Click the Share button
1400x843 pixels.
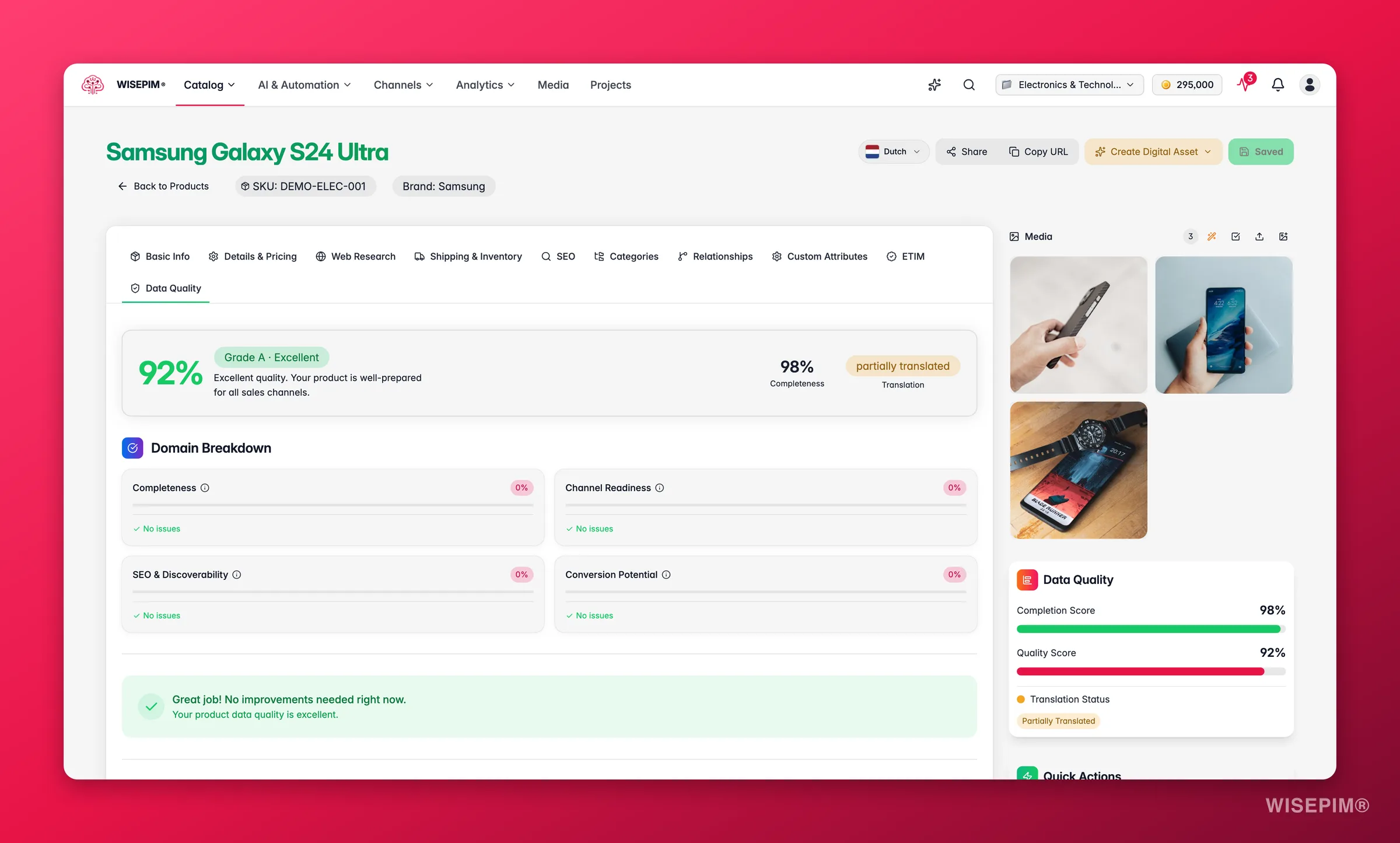(x=967, y=152)
